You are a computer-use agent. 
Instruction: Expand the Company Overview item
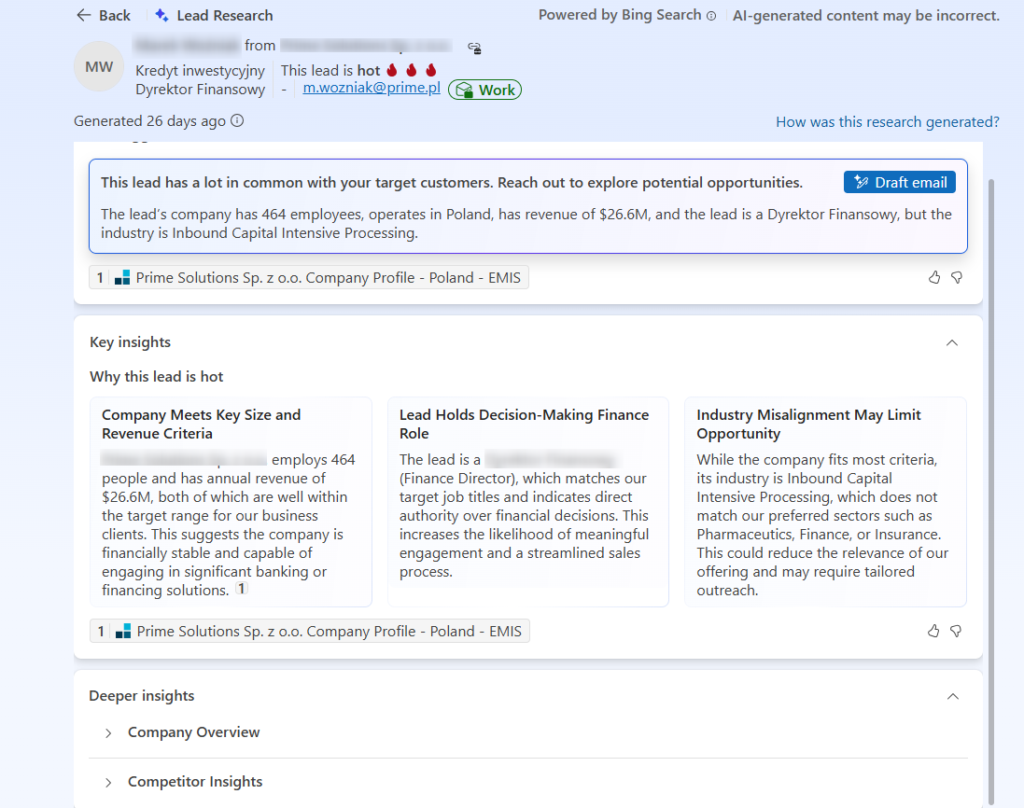click(108, 733)
